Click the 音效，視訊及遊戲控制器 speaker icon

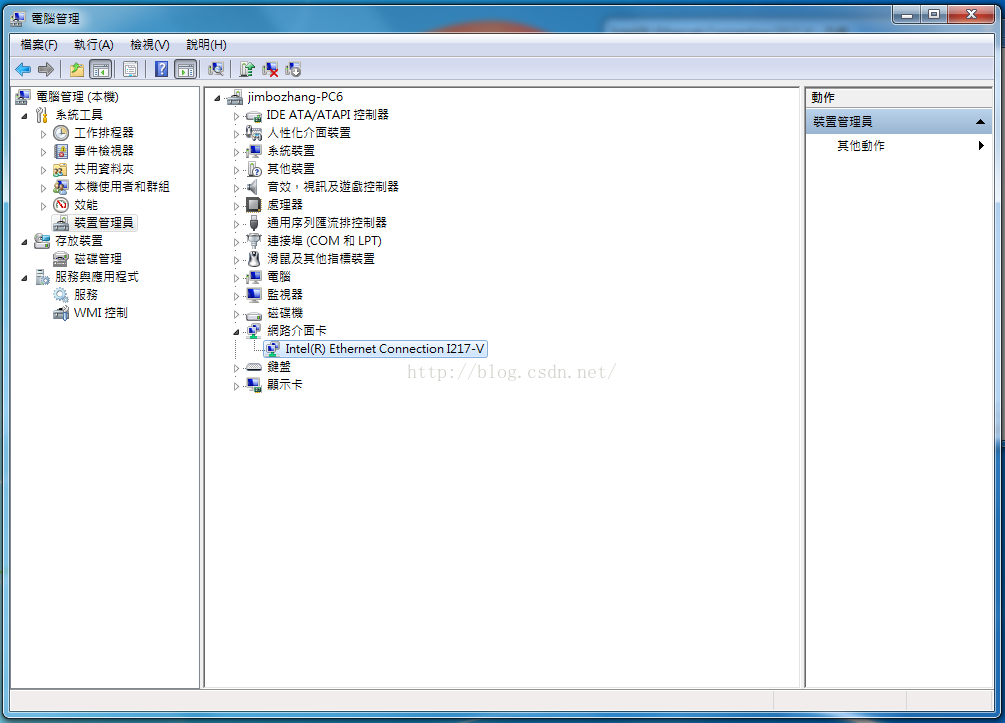click(254, 187)
